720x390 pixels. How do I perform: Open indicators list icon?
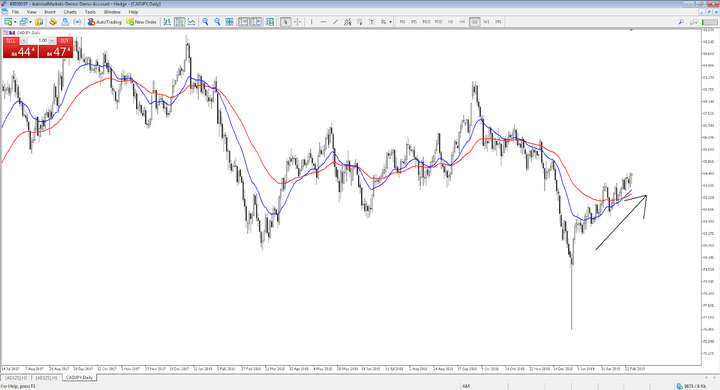(270, 22)
